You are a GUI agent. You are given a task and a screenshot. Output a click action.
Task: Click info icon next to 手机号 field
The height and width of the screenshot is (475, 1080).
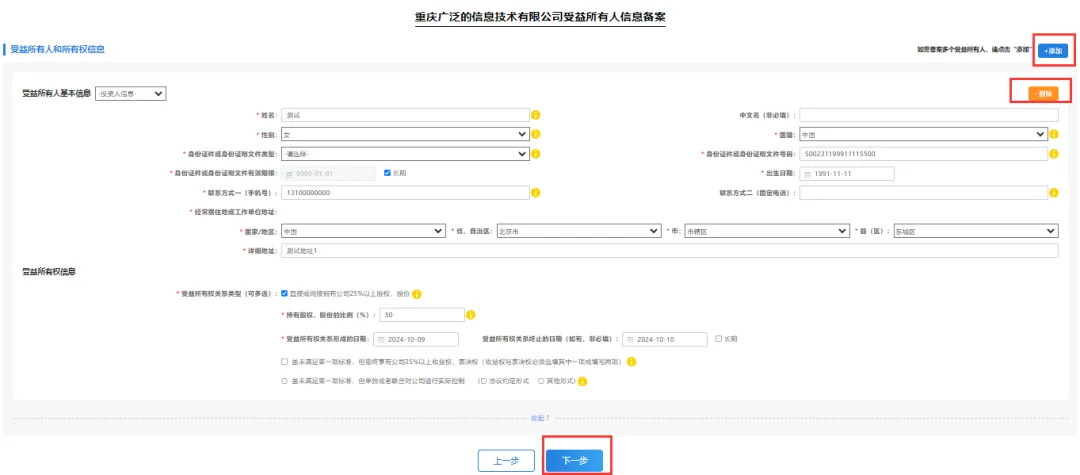point(535,193)
